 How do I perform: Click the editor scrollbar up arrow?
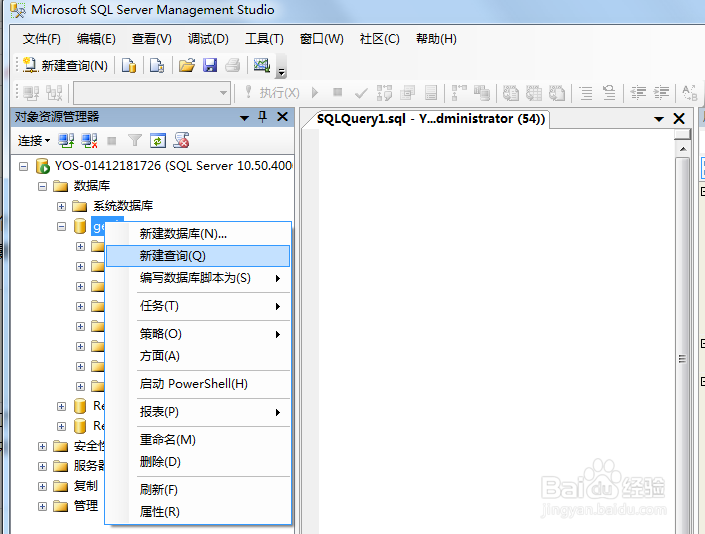(x=683, y=149)
